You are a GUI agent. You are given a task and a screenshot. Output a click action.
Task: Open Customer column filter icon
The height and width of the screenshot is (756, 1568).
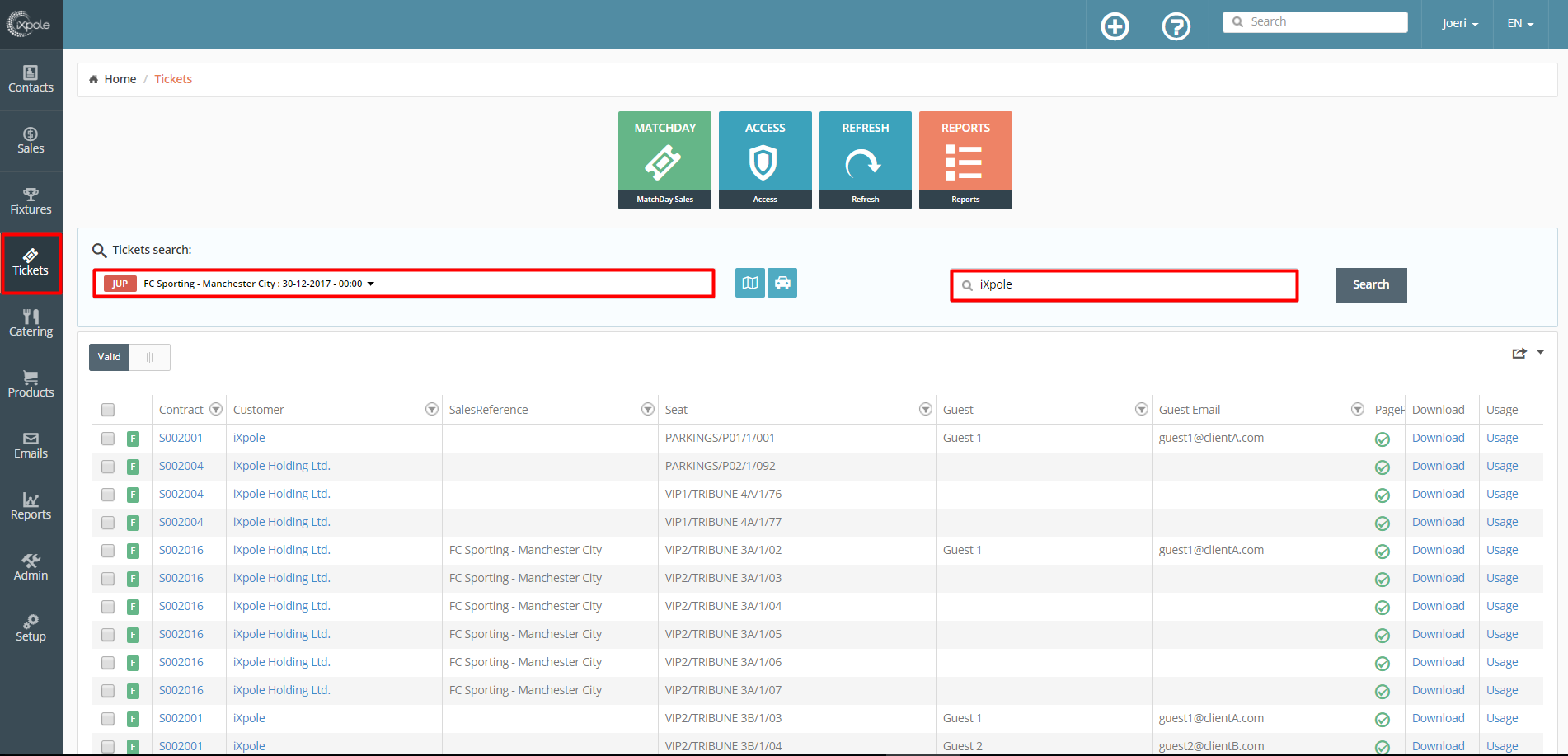point(431,410)
